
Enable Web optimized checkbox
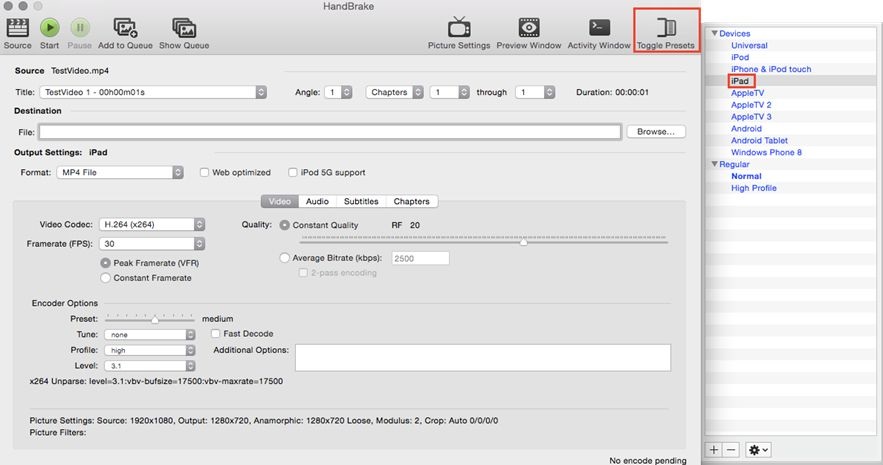coord(204,172)
